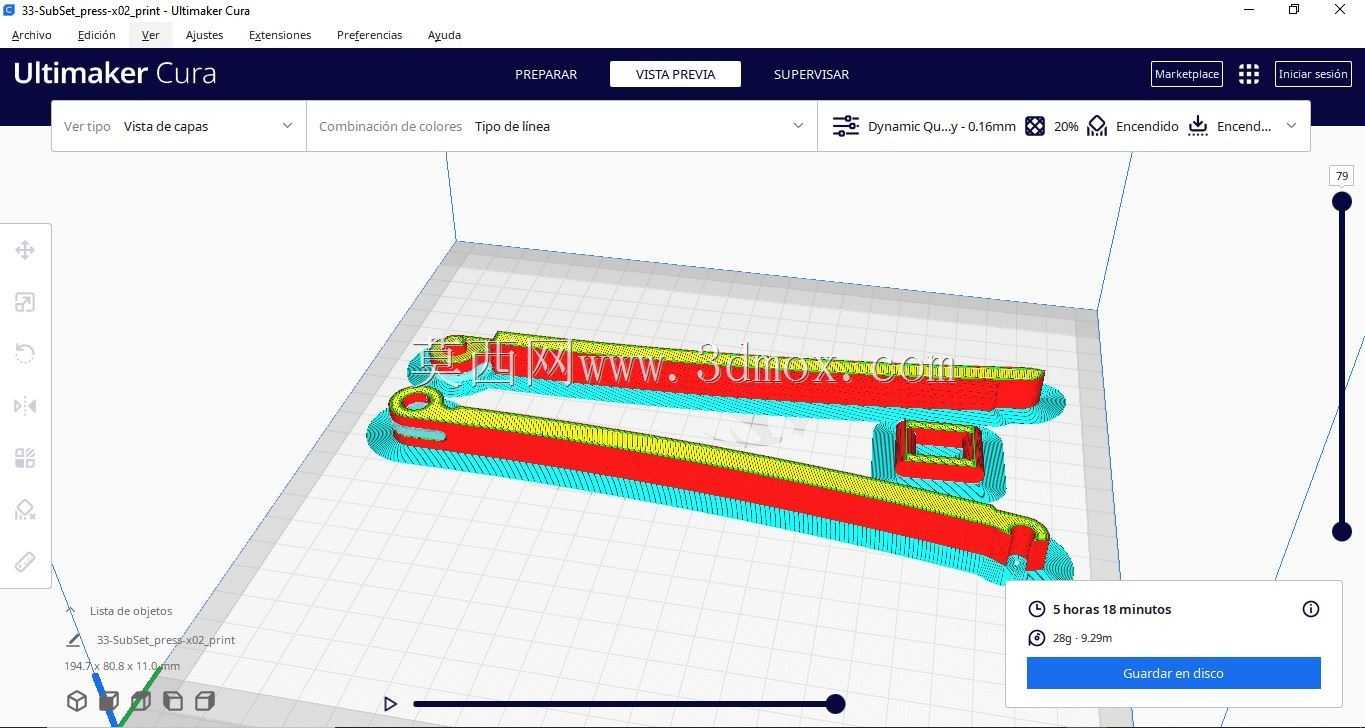Open the Ayuda menu
The height and width of the screenshot is (728, 1365).
click(444, 35)
